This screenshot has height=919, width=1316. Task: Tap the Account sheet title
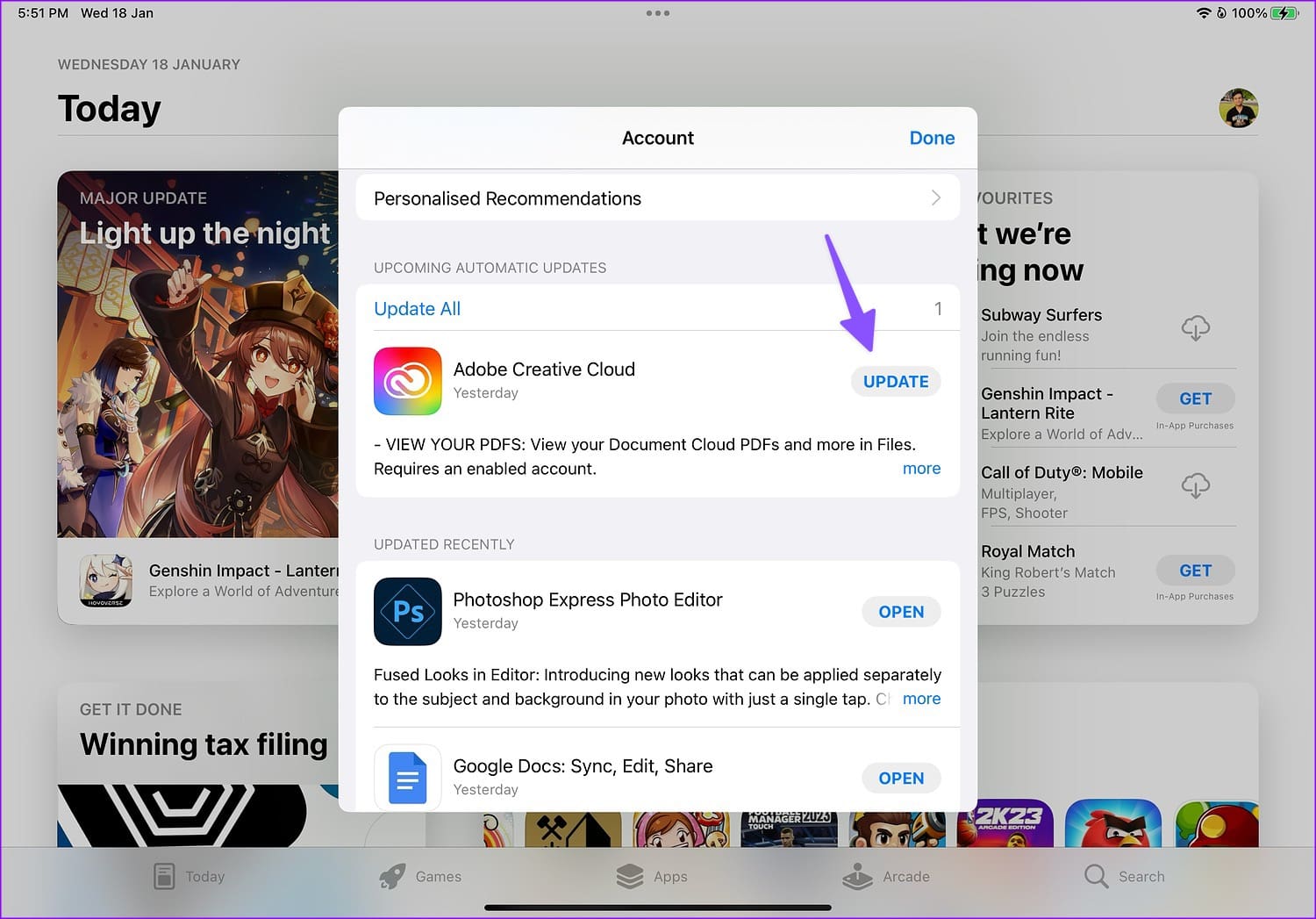pyautogui.click(x=658, y=138)
